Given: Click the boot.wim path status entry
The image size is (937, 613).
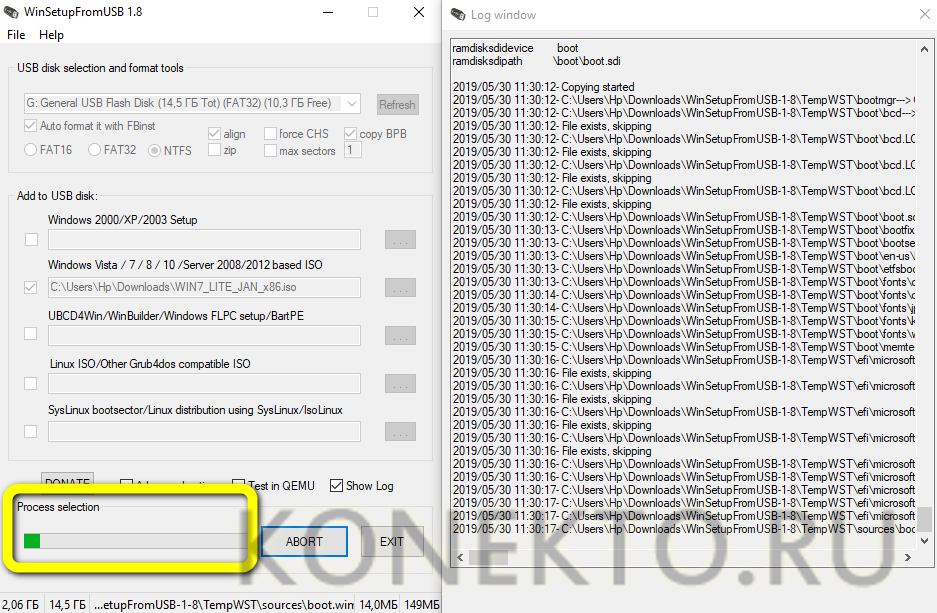Looking at the screenshot, I should click(223, 605).
